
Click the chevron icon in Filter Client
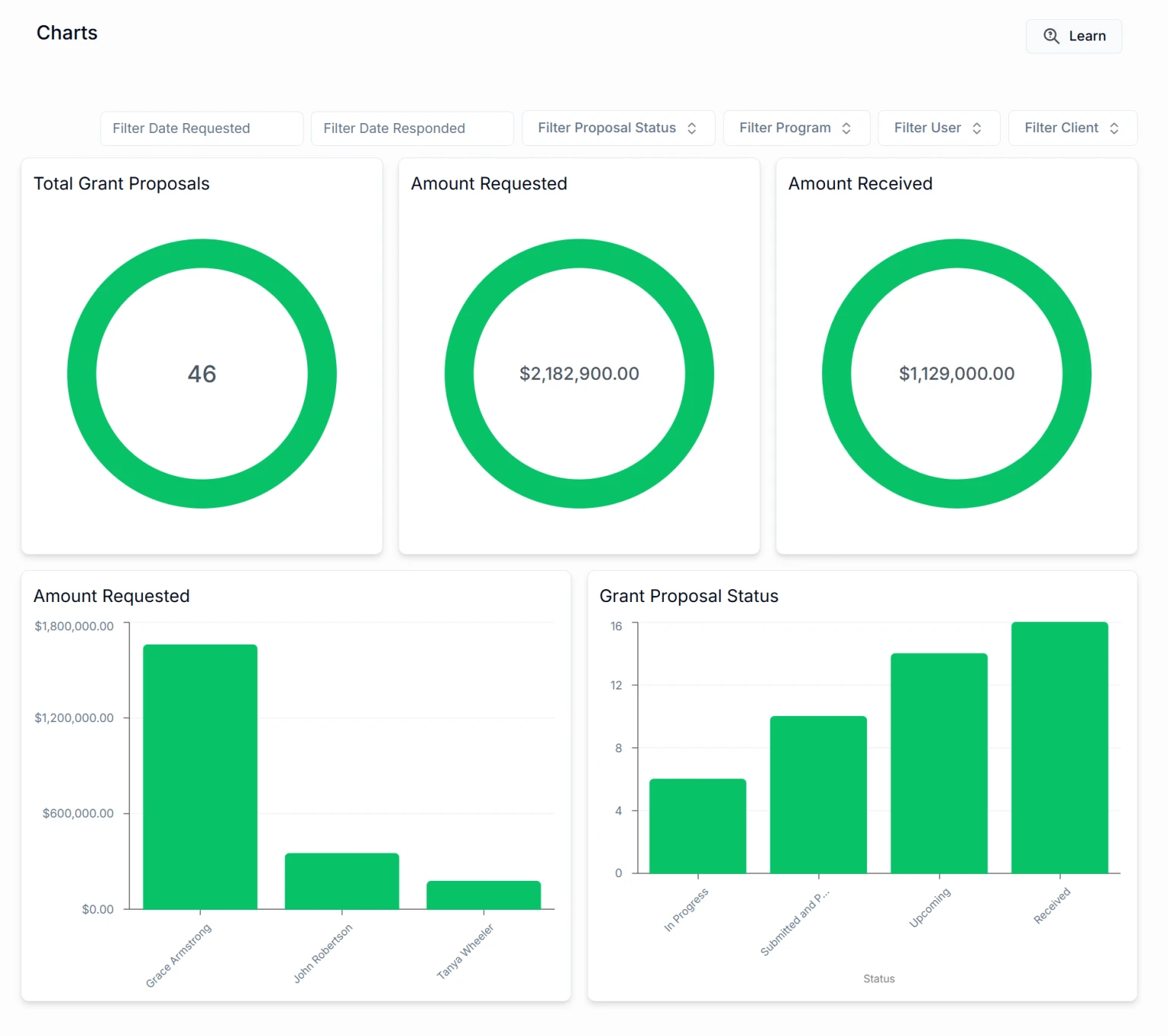click(1114, 128)
